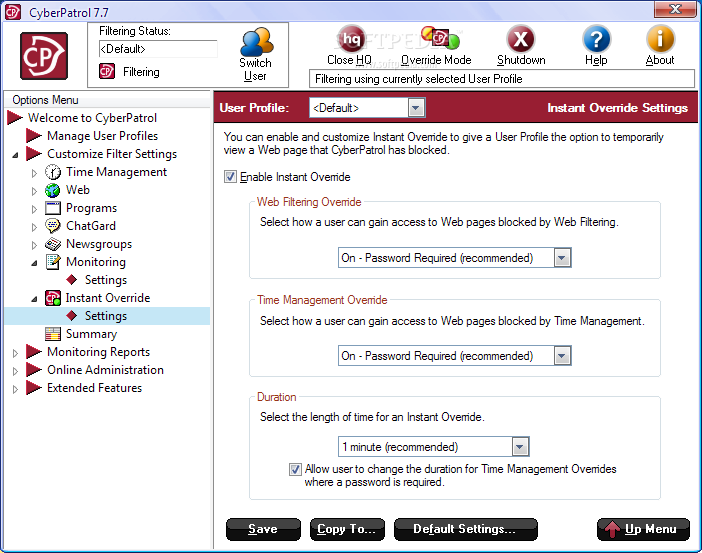The width and height of the screenshot is (702, 553).
Task: Click the Monitoring notepad icon
Action: pos(53,262)
